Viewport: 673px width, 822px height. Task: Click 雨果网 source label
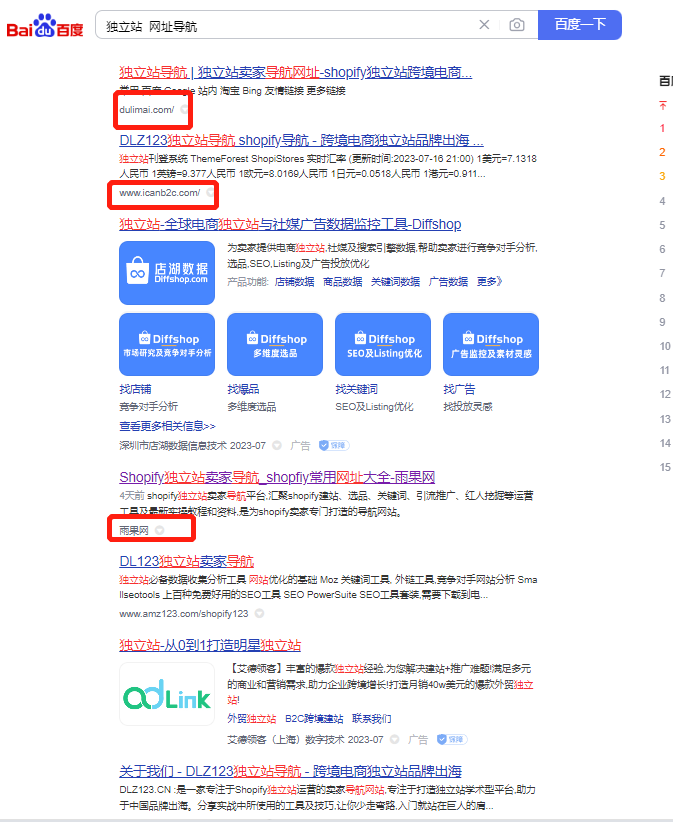coord(134,531)
